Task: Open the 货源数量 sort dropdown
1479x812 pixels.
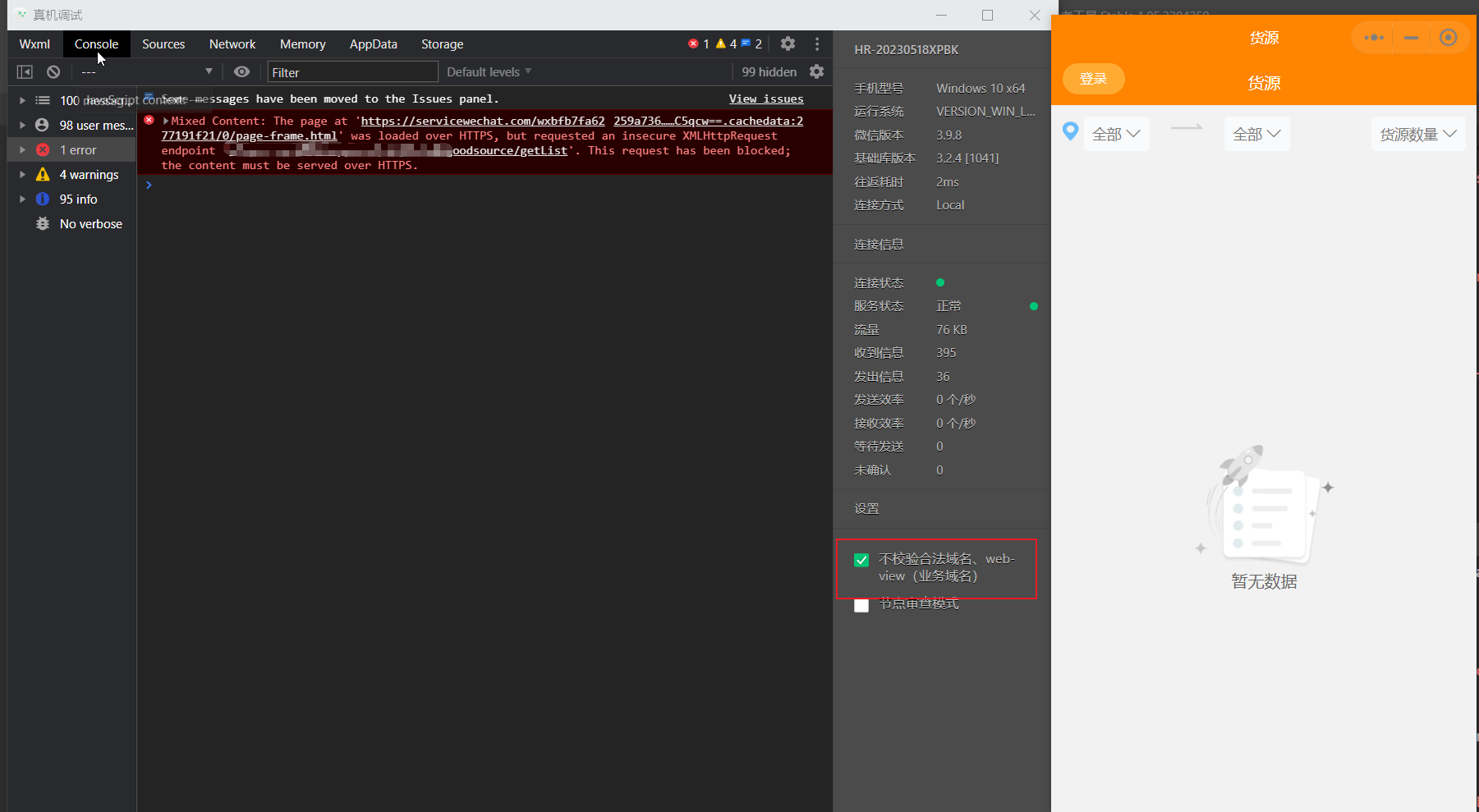Action: [x=1418, y=134]
